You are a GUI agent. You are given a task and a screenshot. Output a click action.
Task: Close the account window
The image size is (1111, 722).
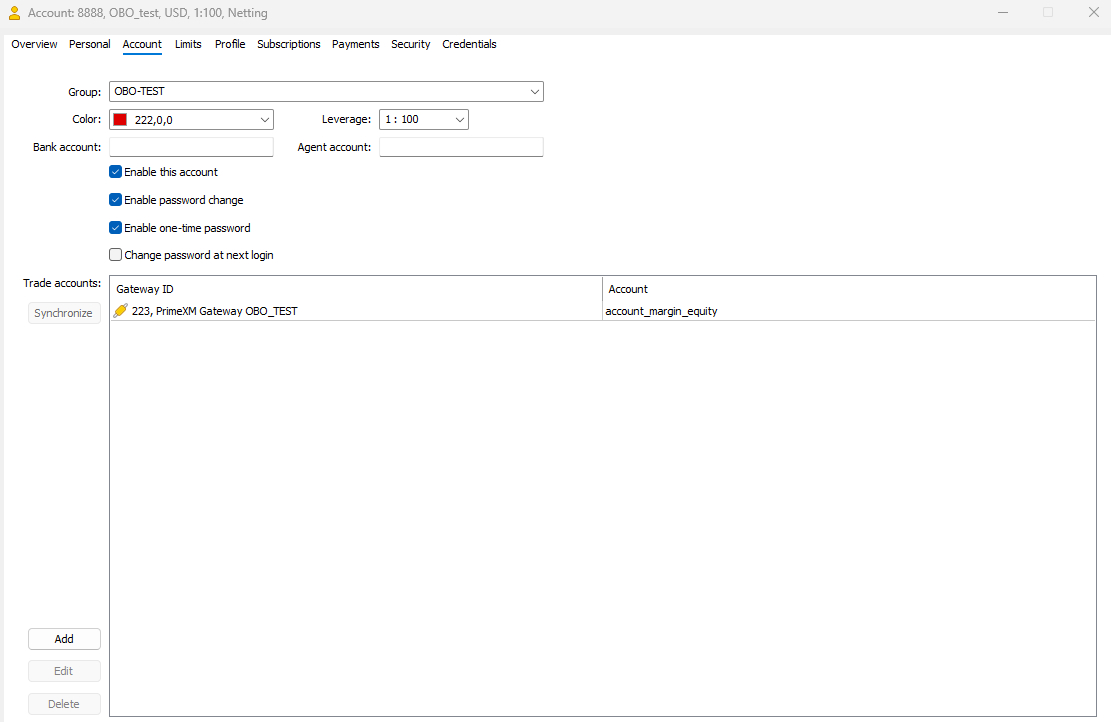(1093, 13)
